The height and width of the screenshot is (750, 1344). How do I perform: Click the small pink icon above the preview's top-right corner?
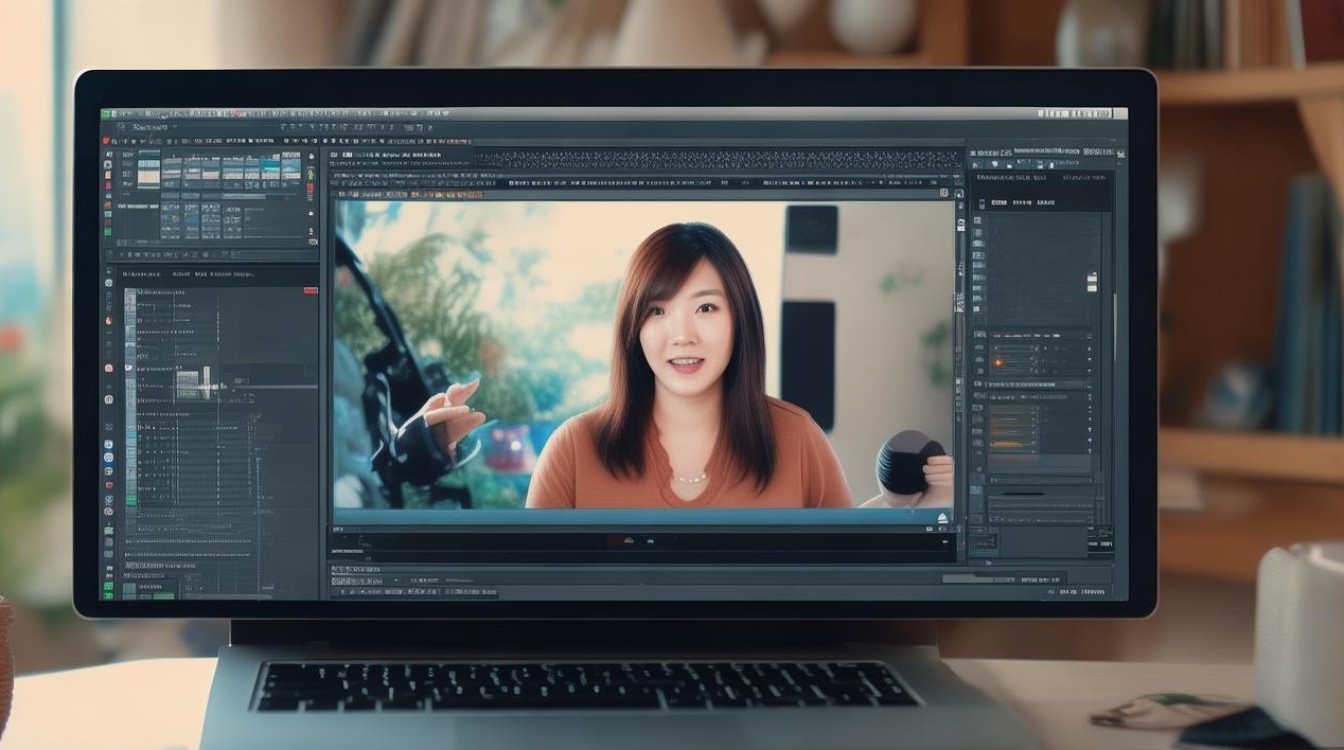[943, 191]
